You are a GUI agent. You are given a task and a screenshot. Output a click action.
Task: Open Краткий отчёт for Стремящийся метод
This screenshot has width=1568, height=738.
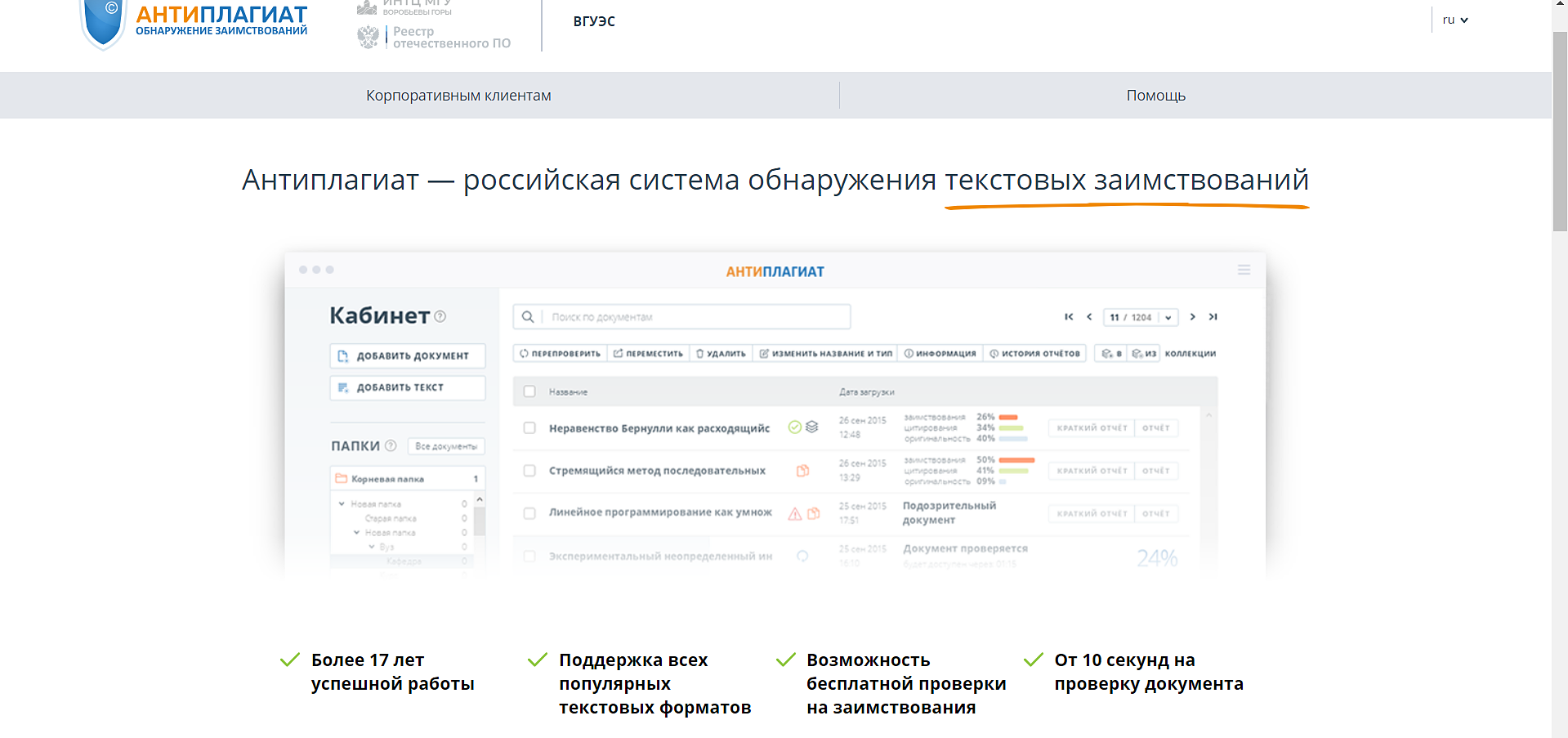coord(1092,471)
